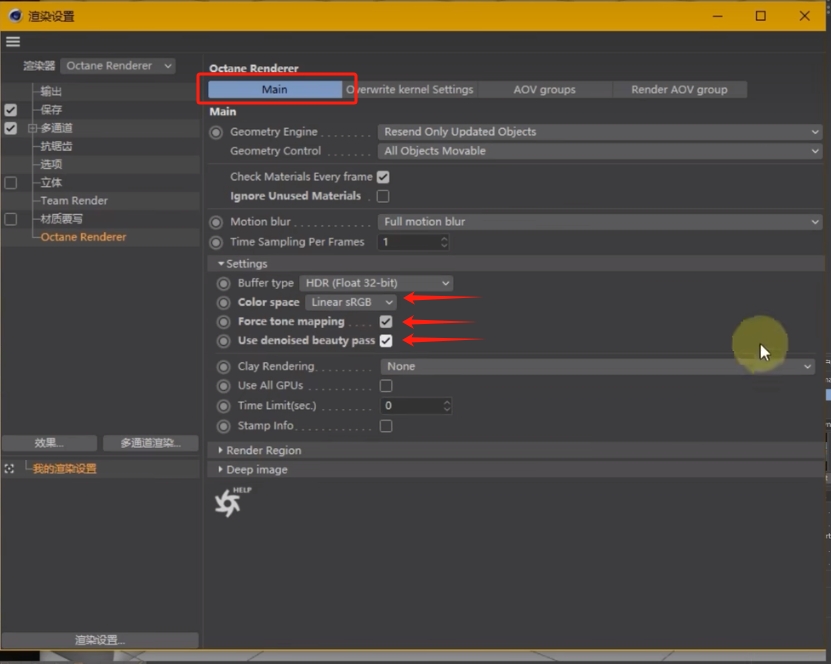Viewport: 831px width, 664px height.
Task: Click Time Limit animation dot
Action: tap(224, 406)
